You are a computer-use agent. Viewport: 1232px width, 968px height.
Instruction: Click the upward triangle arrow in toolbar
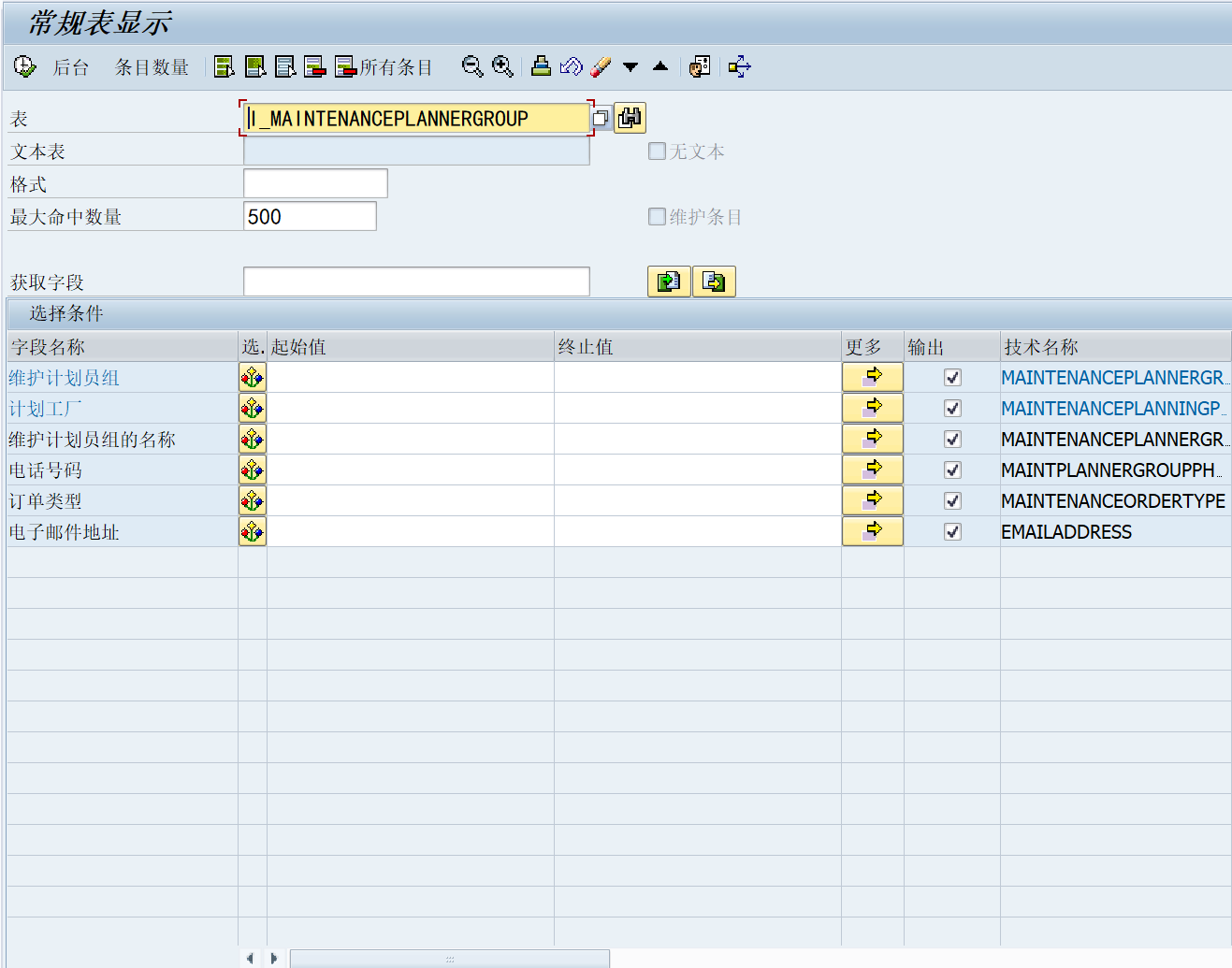(660, 66)
